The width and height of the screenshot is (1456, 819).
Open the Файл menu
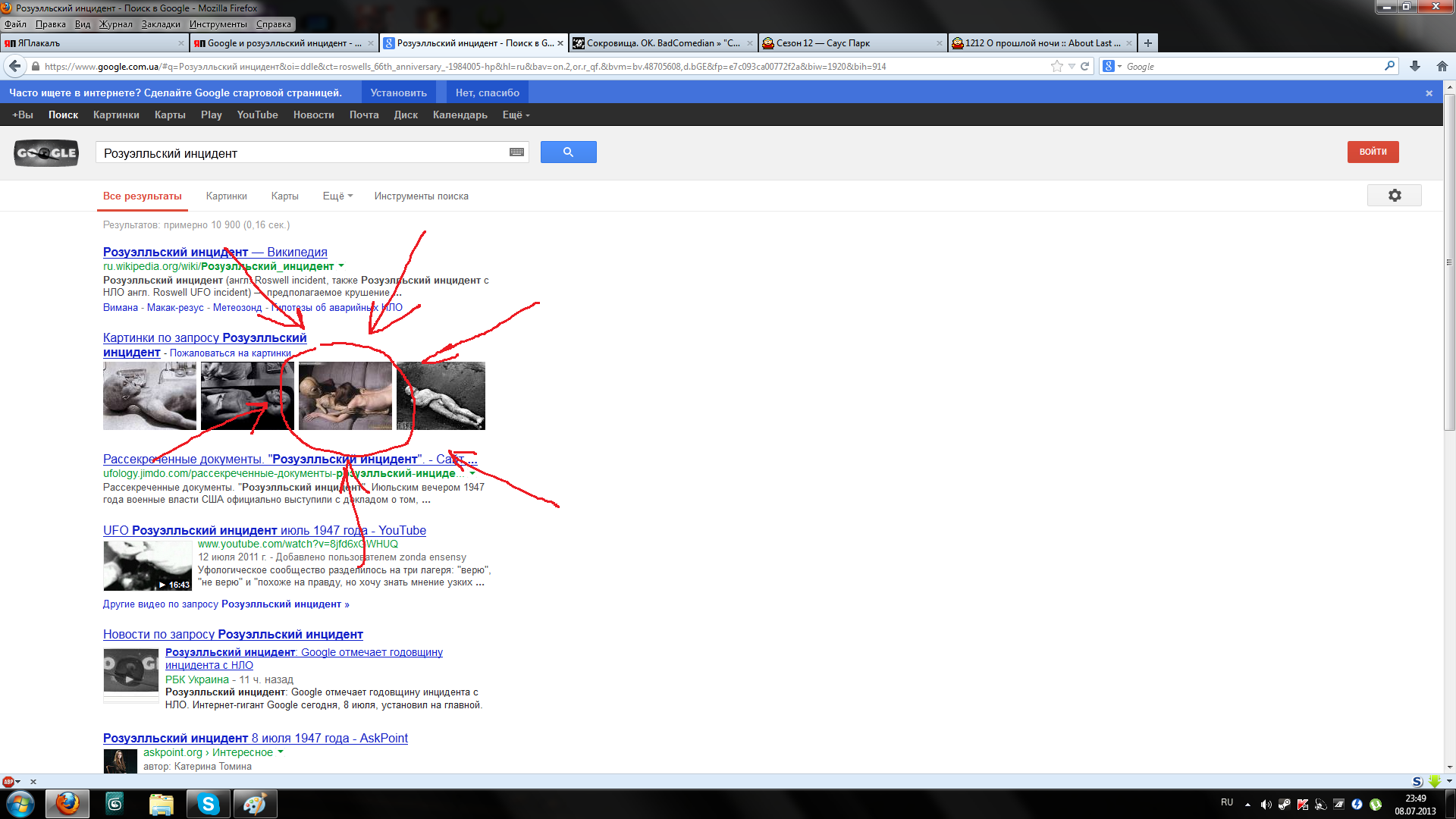15,24
